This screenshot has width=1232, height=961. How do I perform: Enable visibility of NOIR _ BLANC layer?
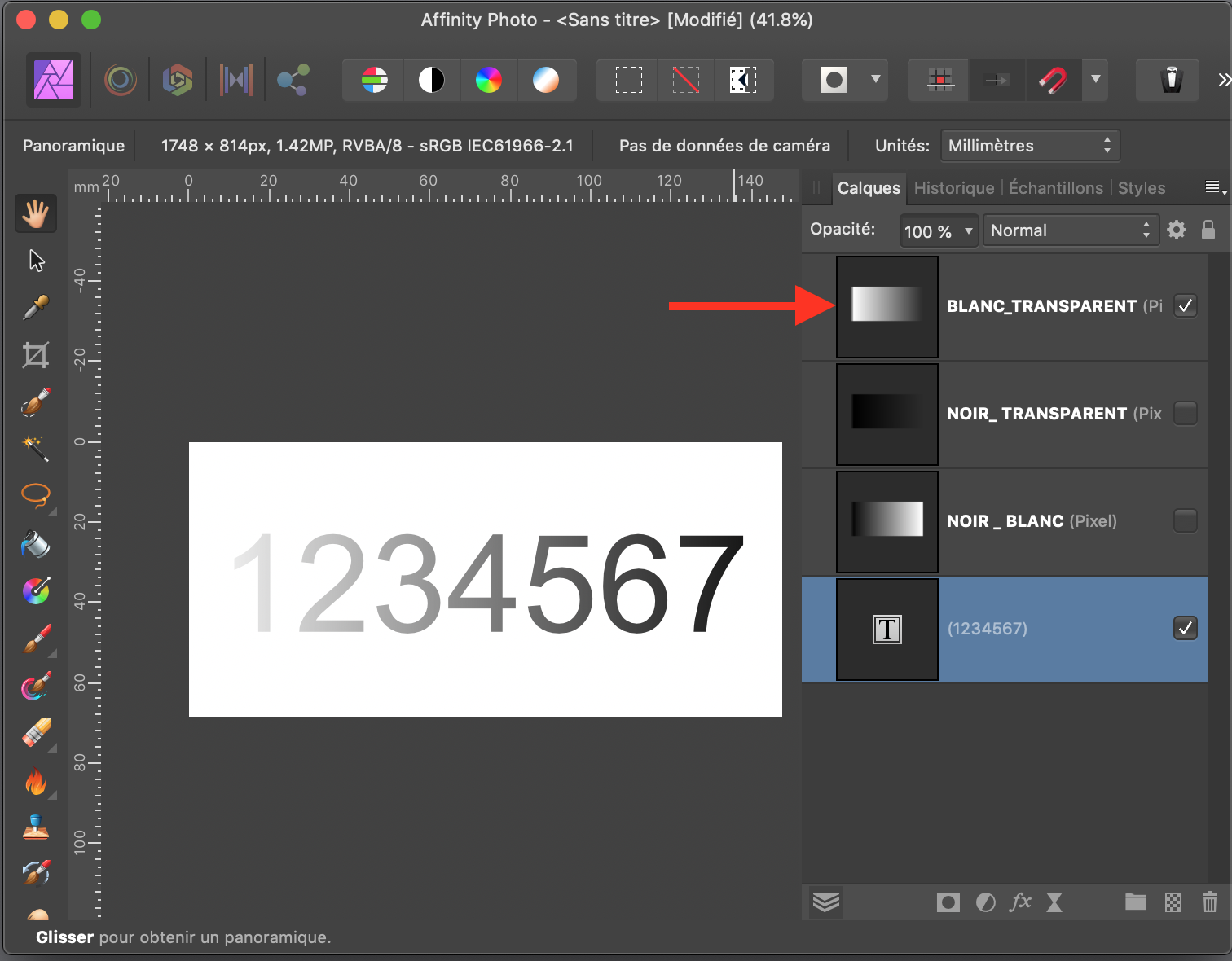click(x=1186, y=521)
